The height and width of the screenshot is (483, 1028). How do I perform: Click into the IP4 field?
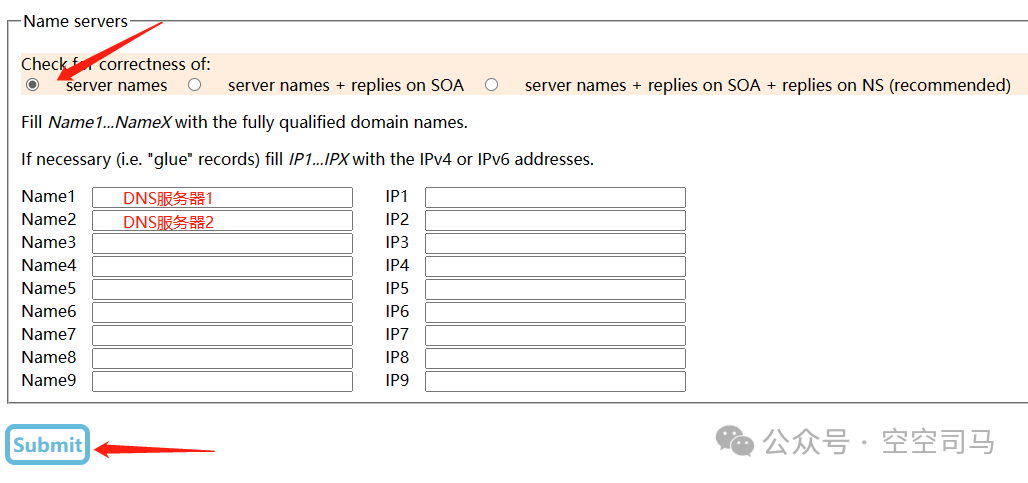click(555, 266)
